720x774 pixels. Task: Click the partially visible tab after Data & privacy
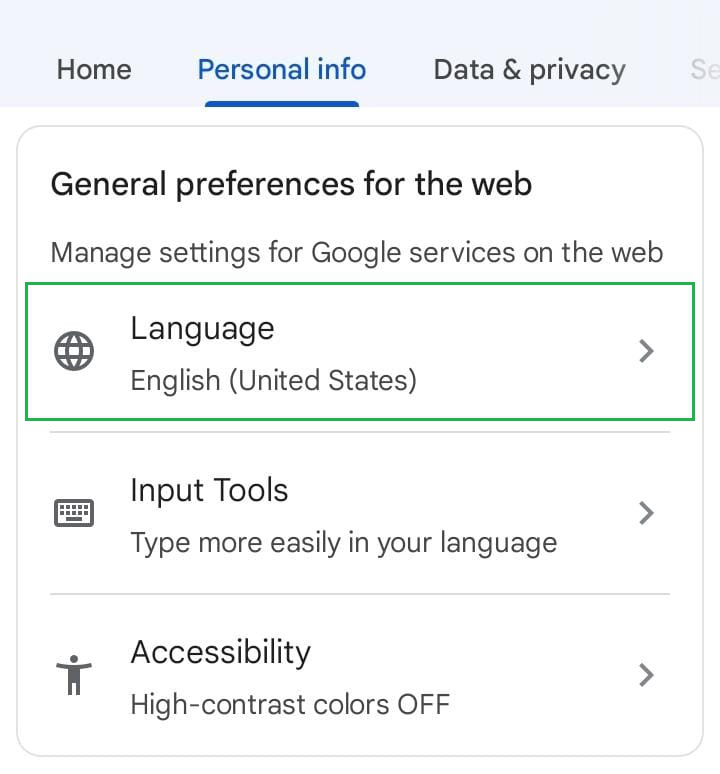[x=704, y=70]
